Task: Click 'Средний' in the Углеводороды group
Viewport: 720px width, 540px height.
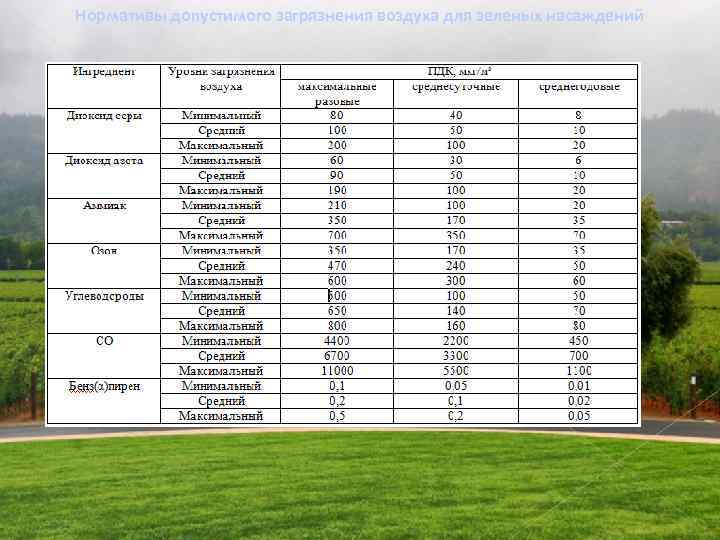Action: (221, 311)
